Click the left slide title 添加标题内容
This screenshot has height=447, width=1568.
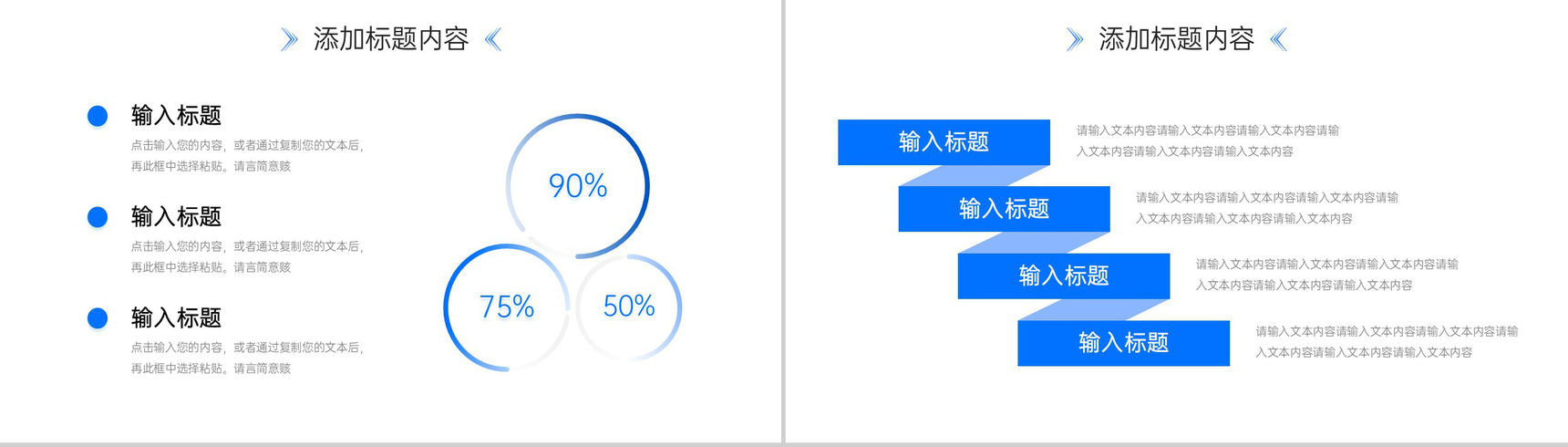pos(391,39)
